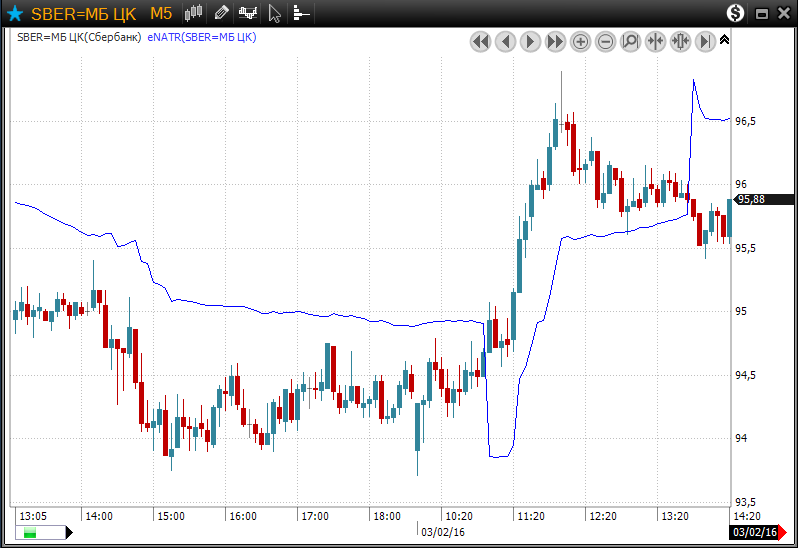Screen dimensions: 798x548
Task: Select the pencil drawing tool
Action: pos(221,14)
